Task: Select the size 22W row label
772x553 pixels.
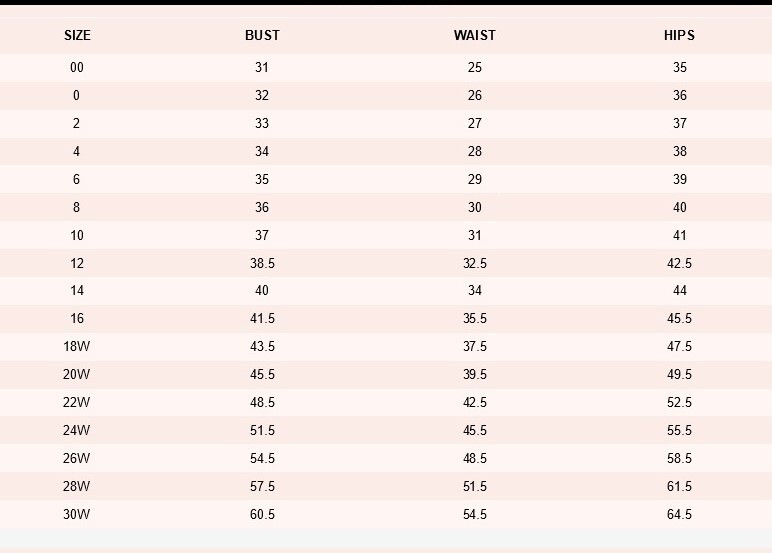Action: point(77,403)
